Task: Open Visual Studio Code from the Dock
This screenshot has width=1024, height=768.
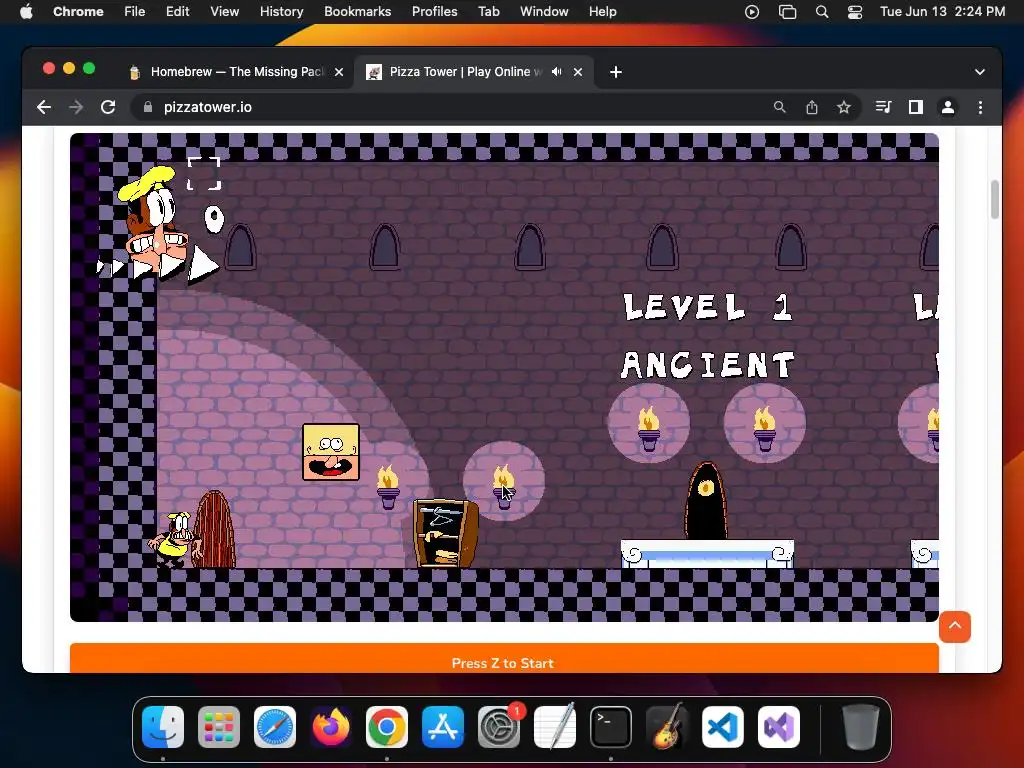Action: 723,727
